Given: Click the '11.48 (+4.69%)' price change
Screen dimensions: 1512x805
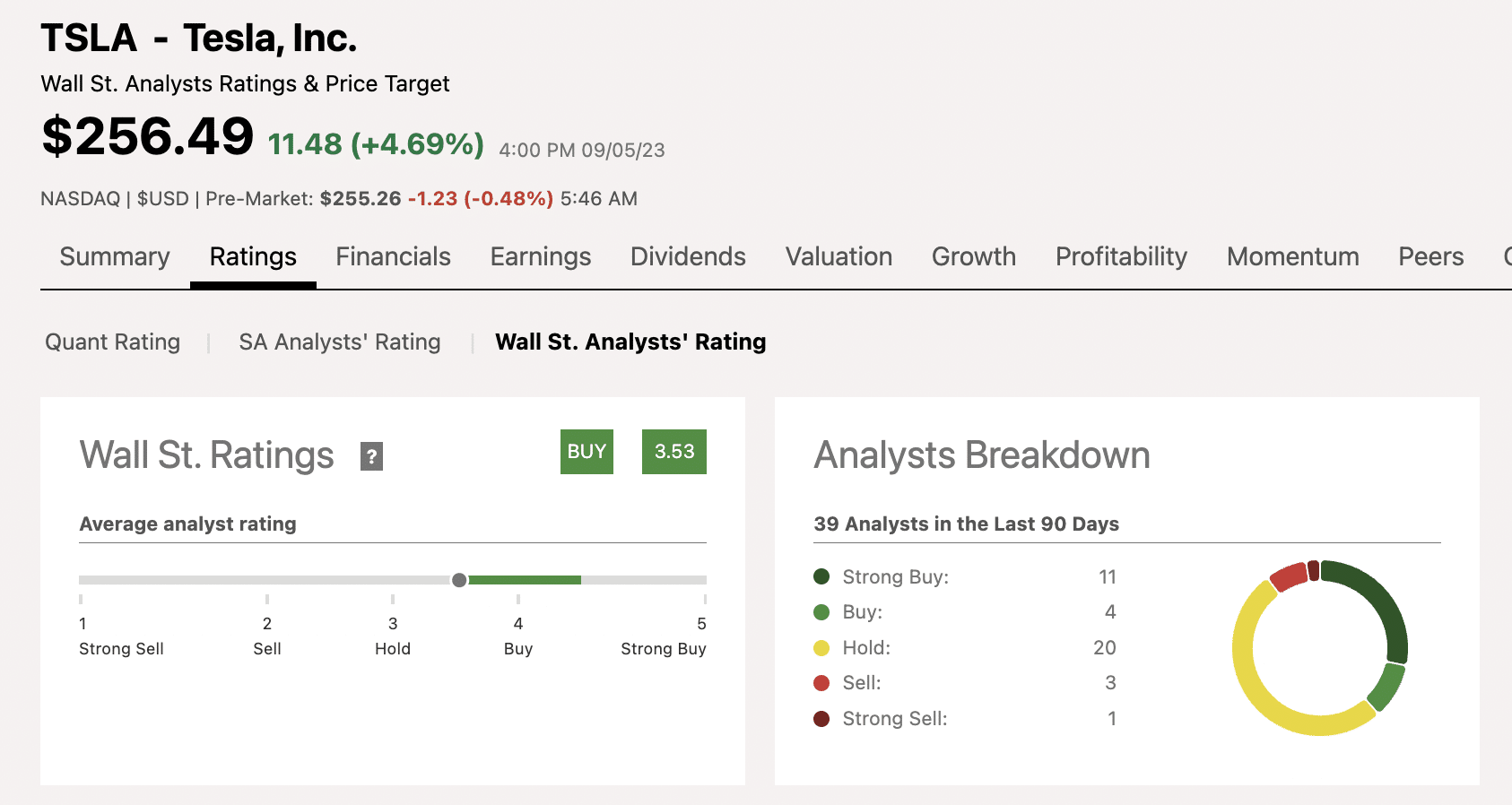Looking at the screenshot, I should [x=376, y=144].
